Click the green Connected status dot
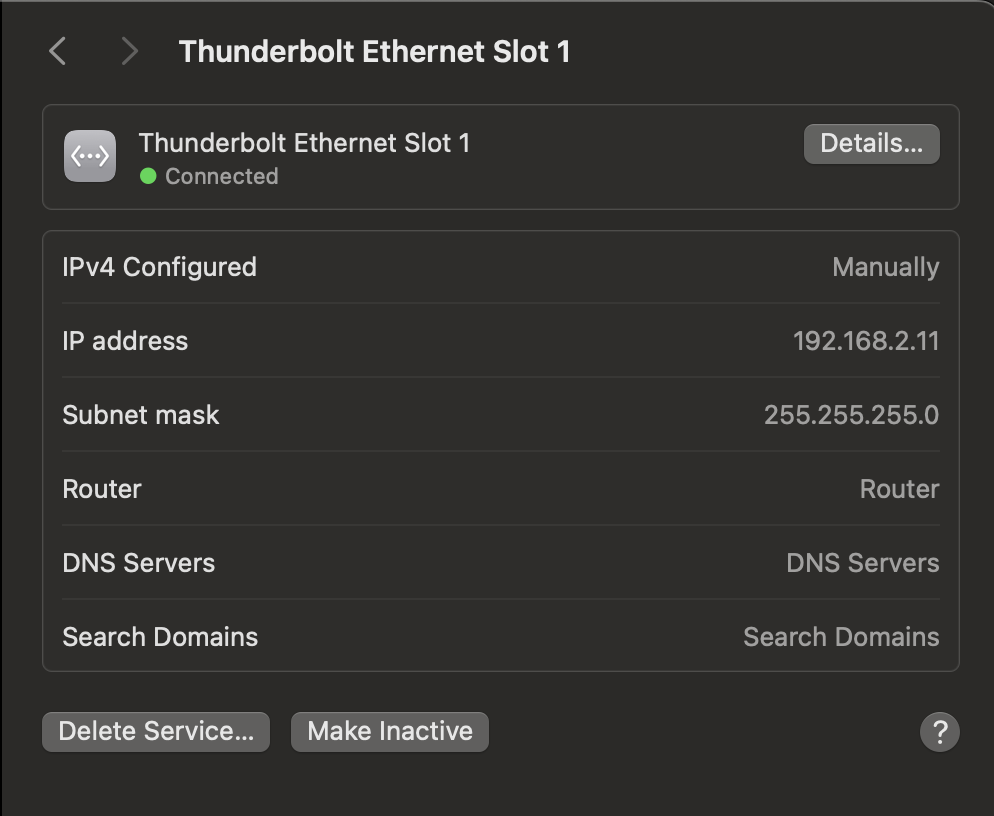994x816 pixels. coord(148,176)
